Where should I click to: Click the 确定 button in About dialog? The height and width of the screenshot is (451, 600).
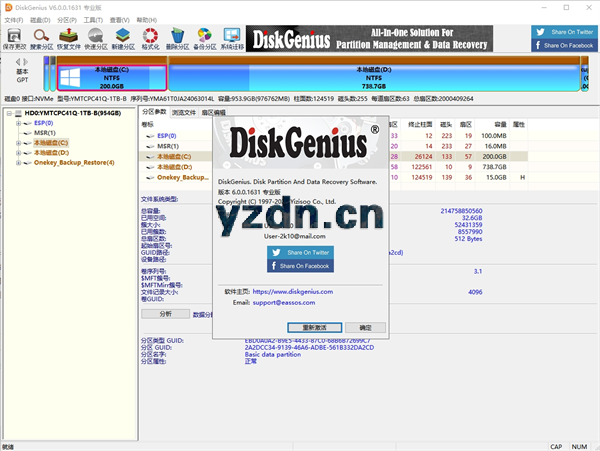pyautogui.click(x=365, y=327)
